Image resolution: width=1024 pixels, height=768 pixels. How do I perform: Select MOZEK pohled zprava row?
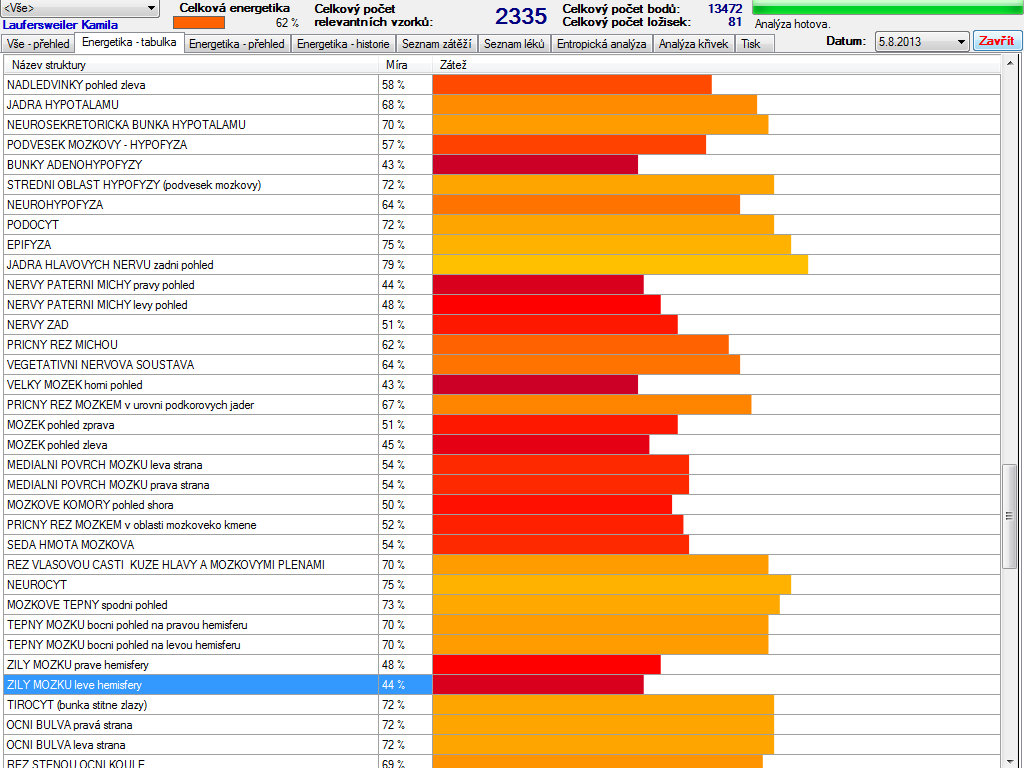(x=502, y=425)
